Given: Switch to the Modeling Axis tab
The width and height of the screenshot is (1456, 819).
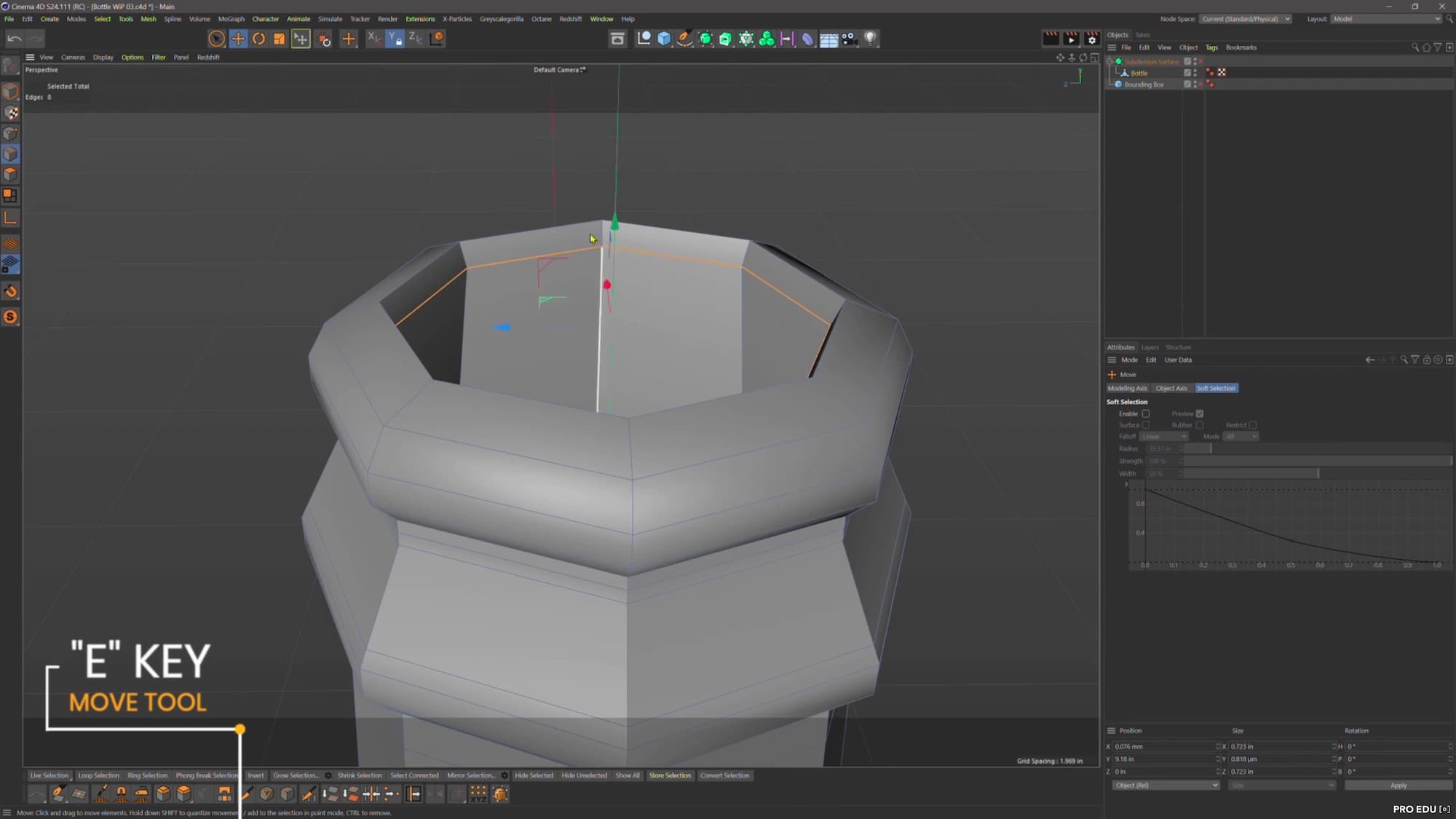Looking at the screenshot, I should point(1127,388).
